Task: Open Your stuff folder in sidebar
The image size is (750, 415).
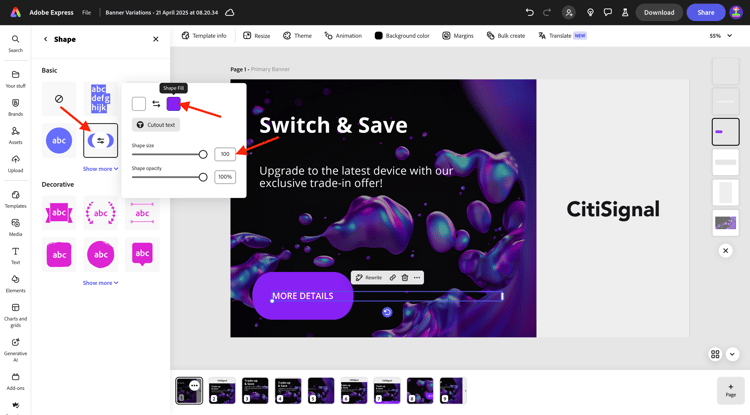Action: [15, 79]
